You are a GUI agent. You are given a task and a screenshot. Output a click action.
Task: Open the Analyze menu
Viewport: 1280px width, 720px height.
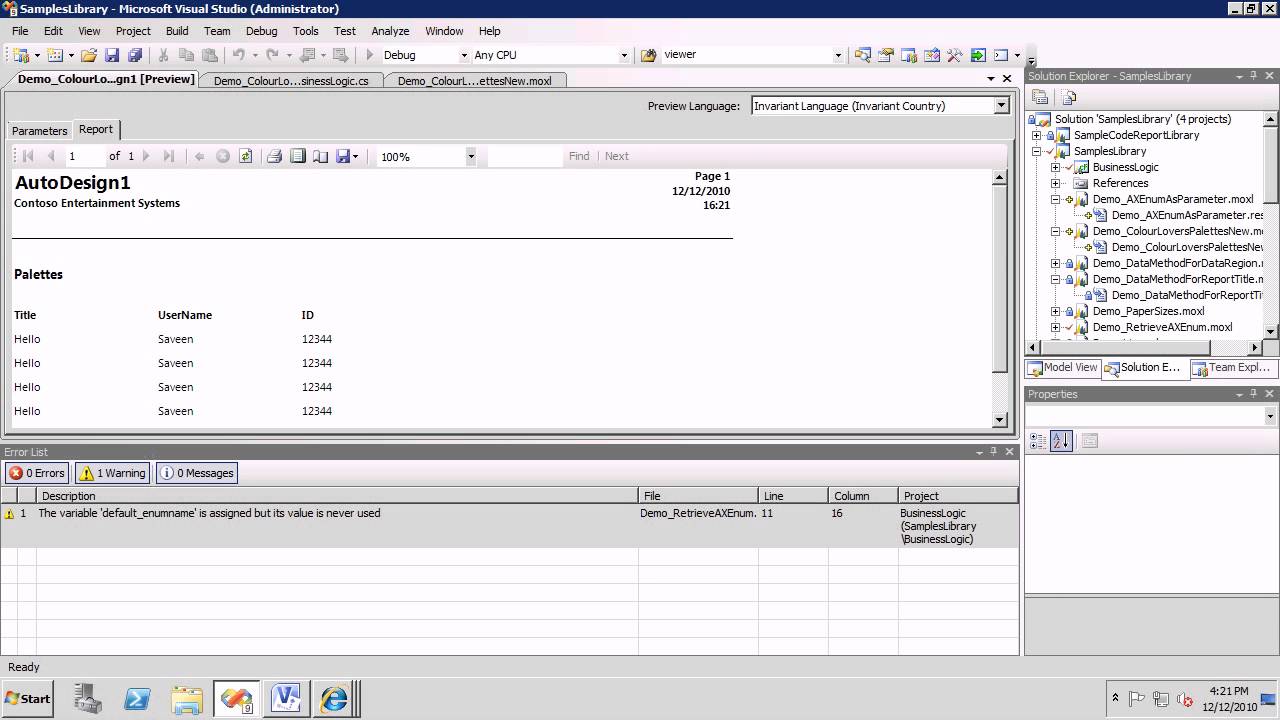coord(390,31)
